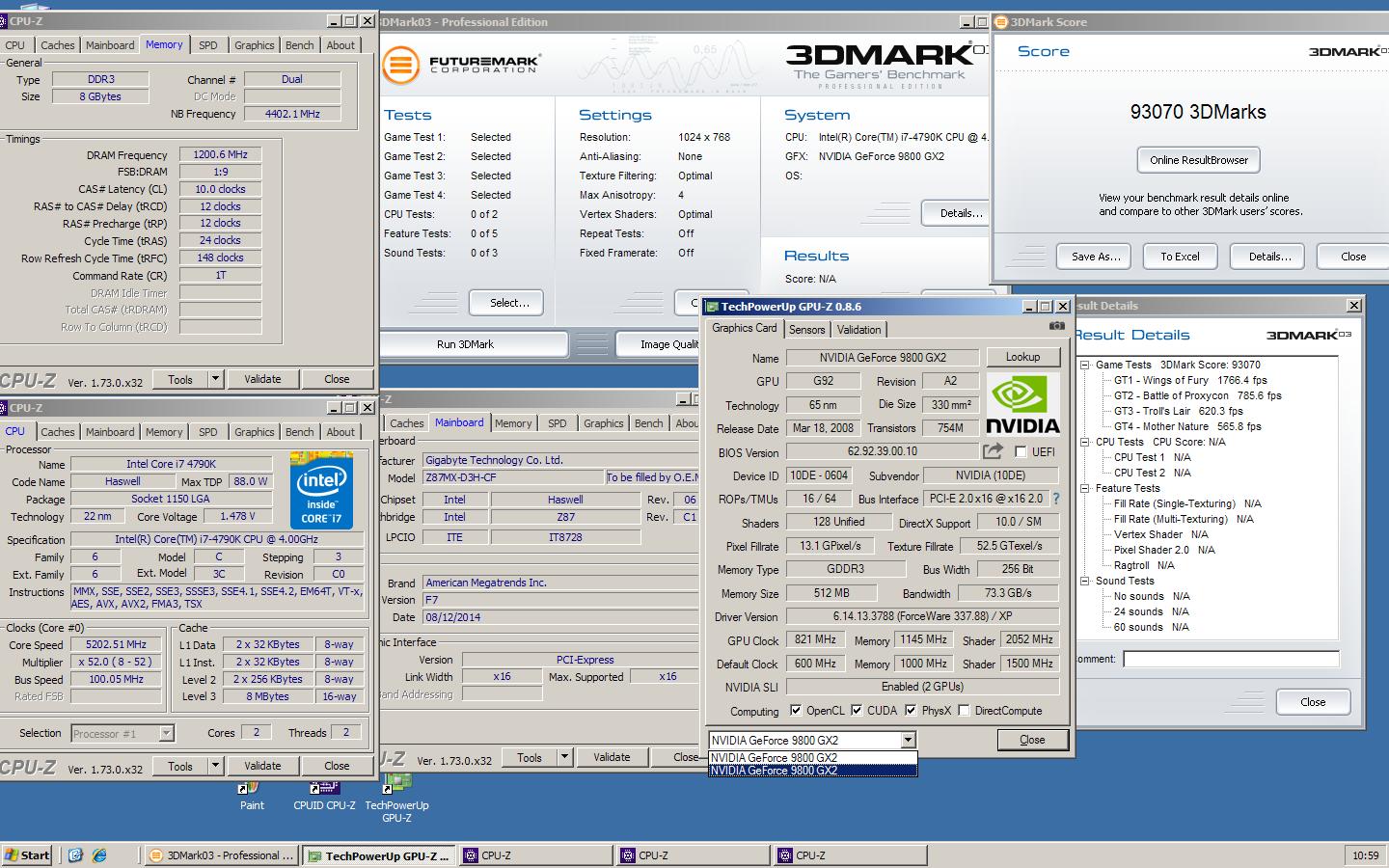Click the NVIDIA logo in GPU-Z

pos(1022,405)
